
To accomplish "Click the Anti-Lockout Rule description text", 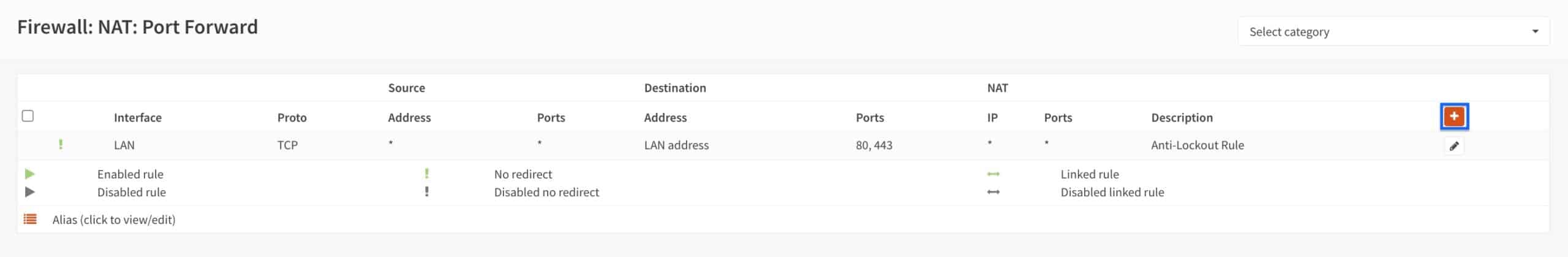I will pos(1197,145).
